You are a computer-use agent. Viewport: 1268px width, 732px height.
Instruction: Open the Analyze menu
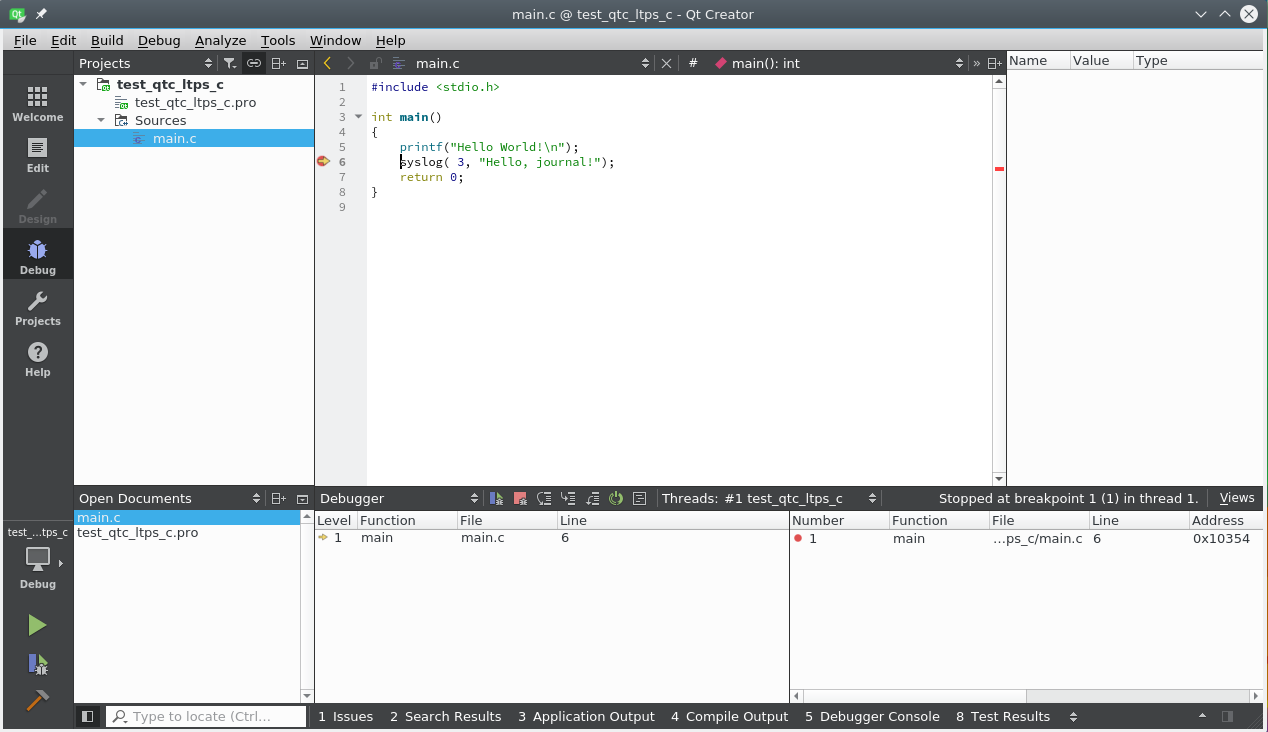(220, 40)
